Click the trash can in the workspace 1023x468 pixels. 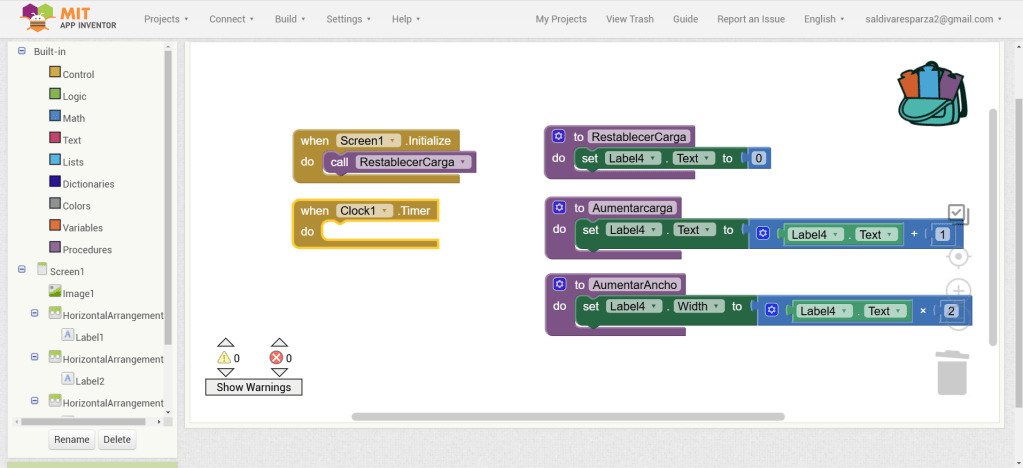[x=951, y=372]
